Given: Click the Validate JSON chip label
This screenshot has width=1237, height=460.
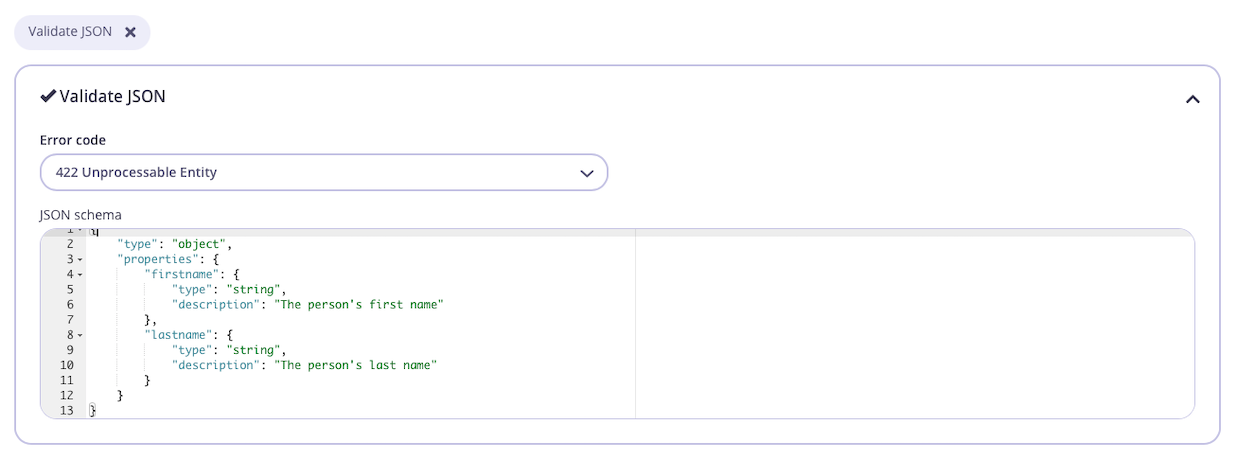Looking at the screenshot, I should [70, 32].
